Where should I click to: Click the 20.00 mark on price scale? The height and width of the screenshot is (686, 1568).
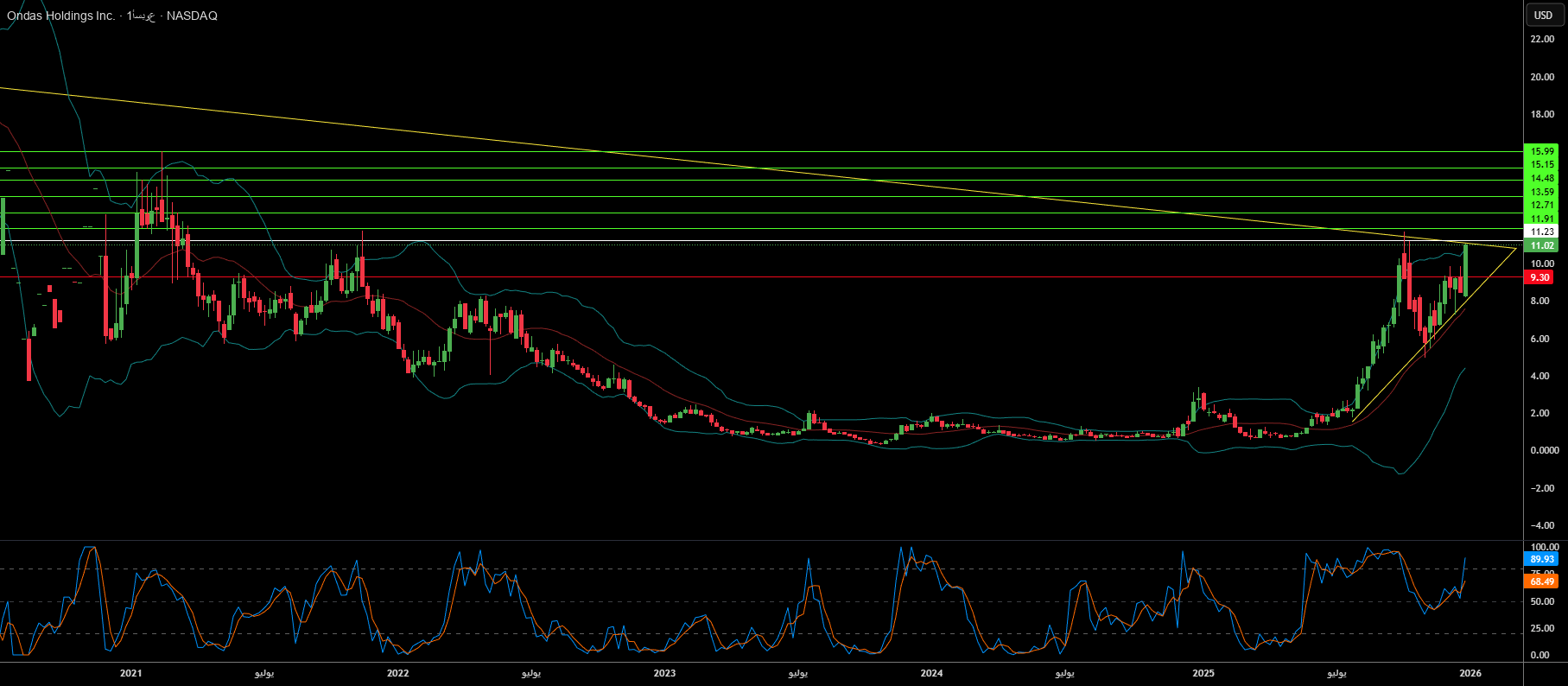pyautogui.click(x=1542, y=77)
